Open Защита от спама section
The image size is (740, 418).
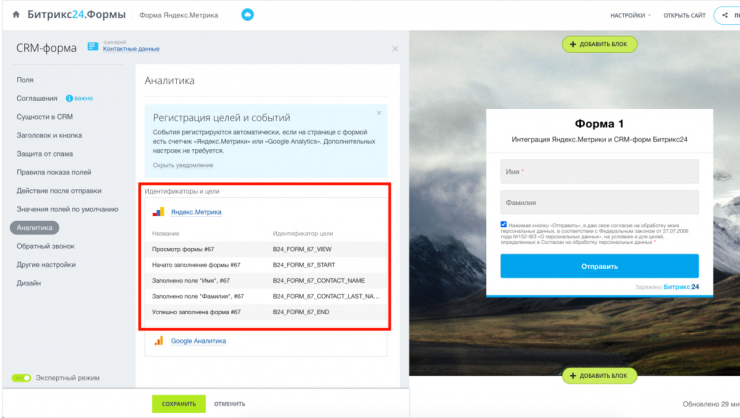point(45,153)
